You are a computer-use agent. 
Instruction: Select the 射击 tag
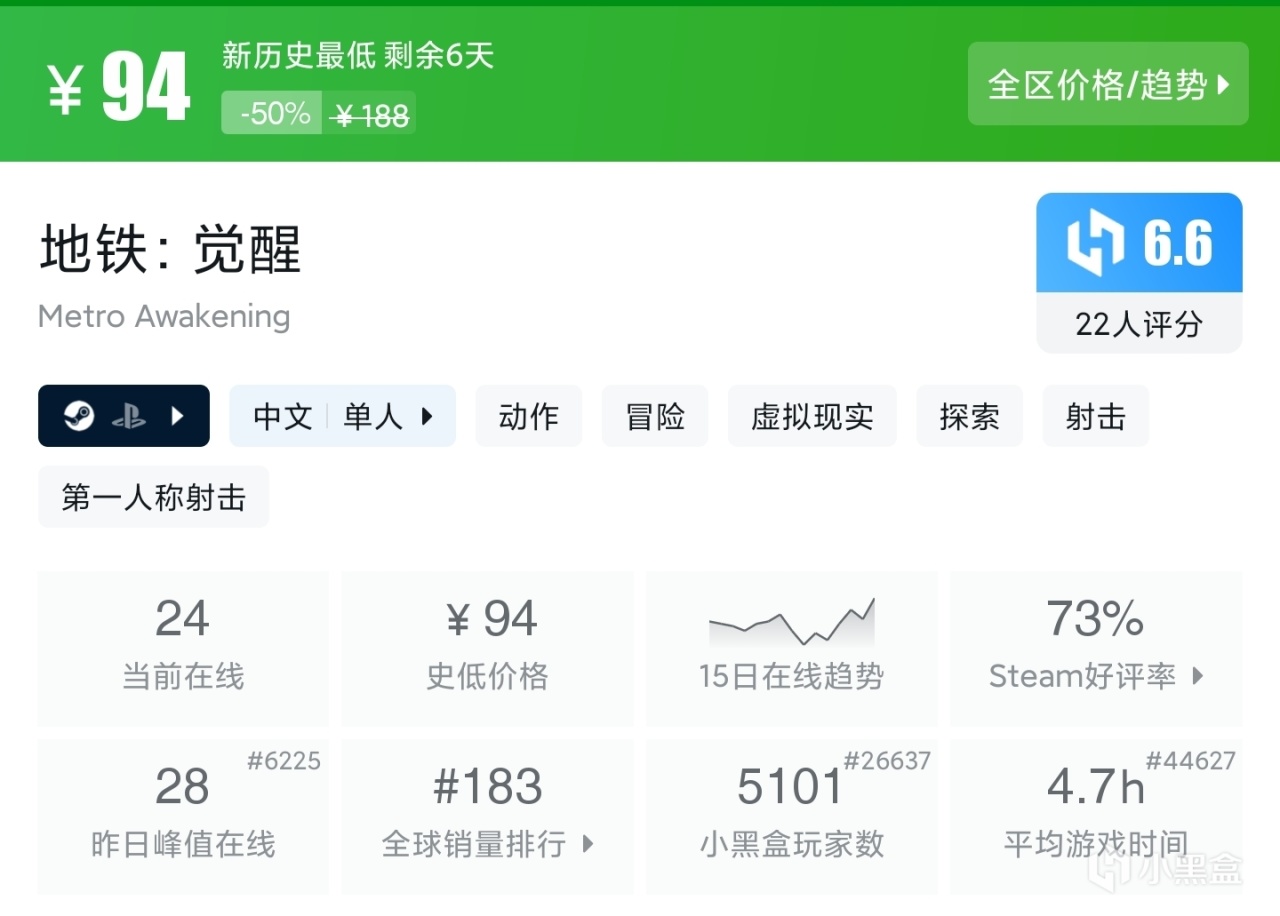click(x=1095, y=416)
